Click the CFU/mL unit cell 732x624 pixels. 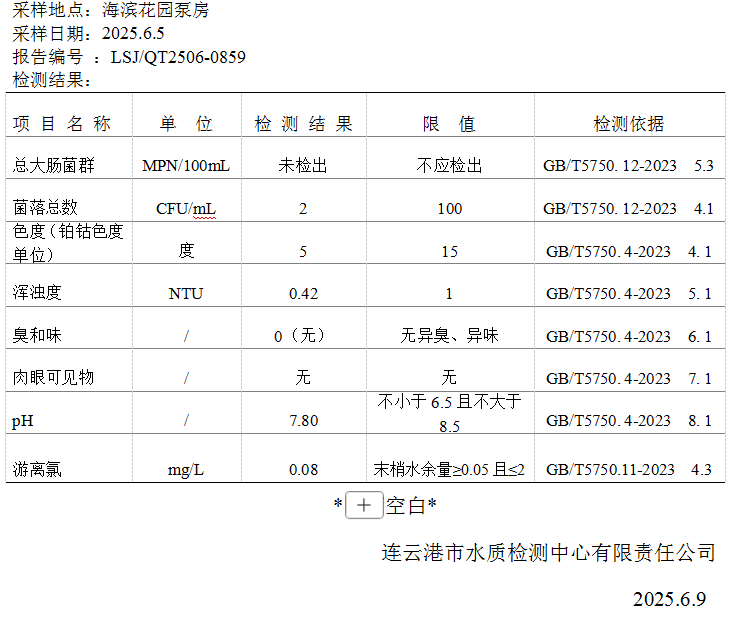186,208
